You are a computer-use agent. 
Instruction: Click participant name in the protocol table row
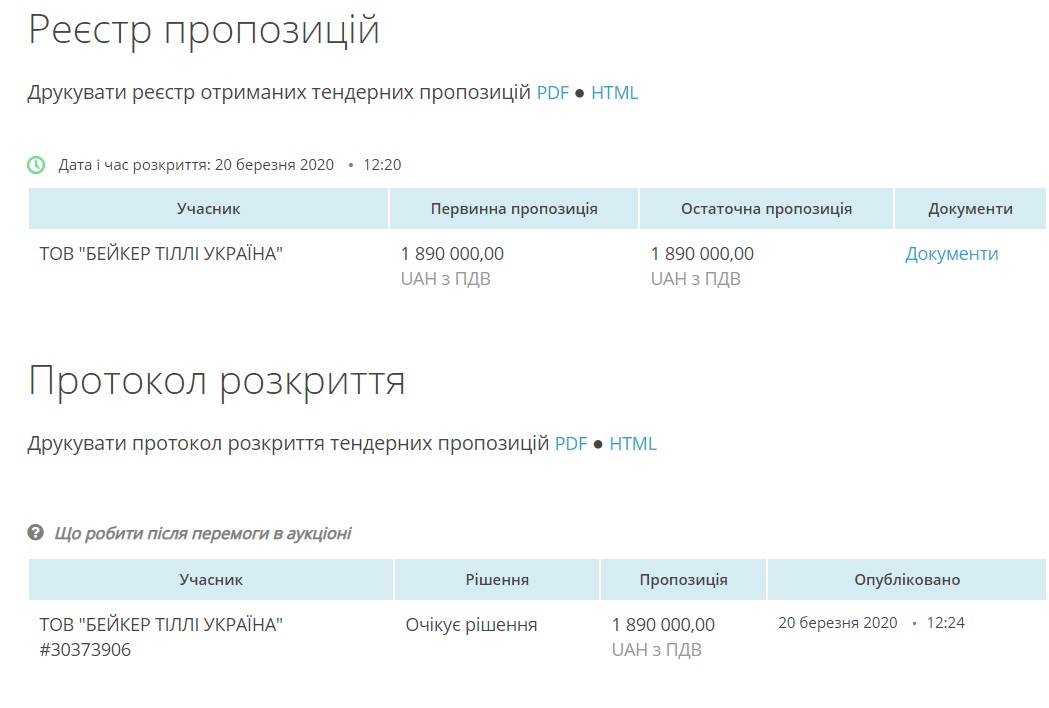pos(161,625)
